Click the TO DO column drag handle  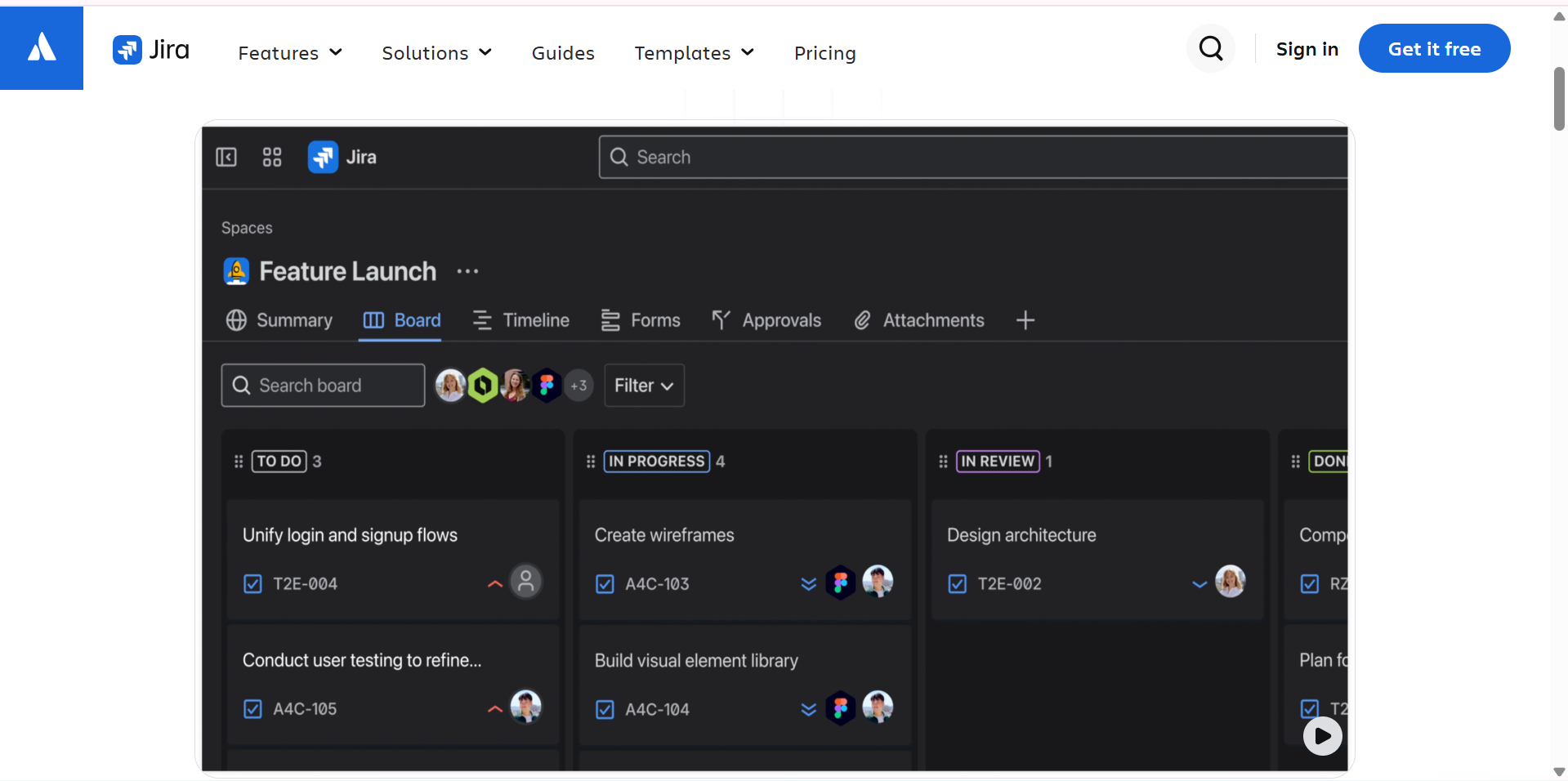tap(239, 462)
